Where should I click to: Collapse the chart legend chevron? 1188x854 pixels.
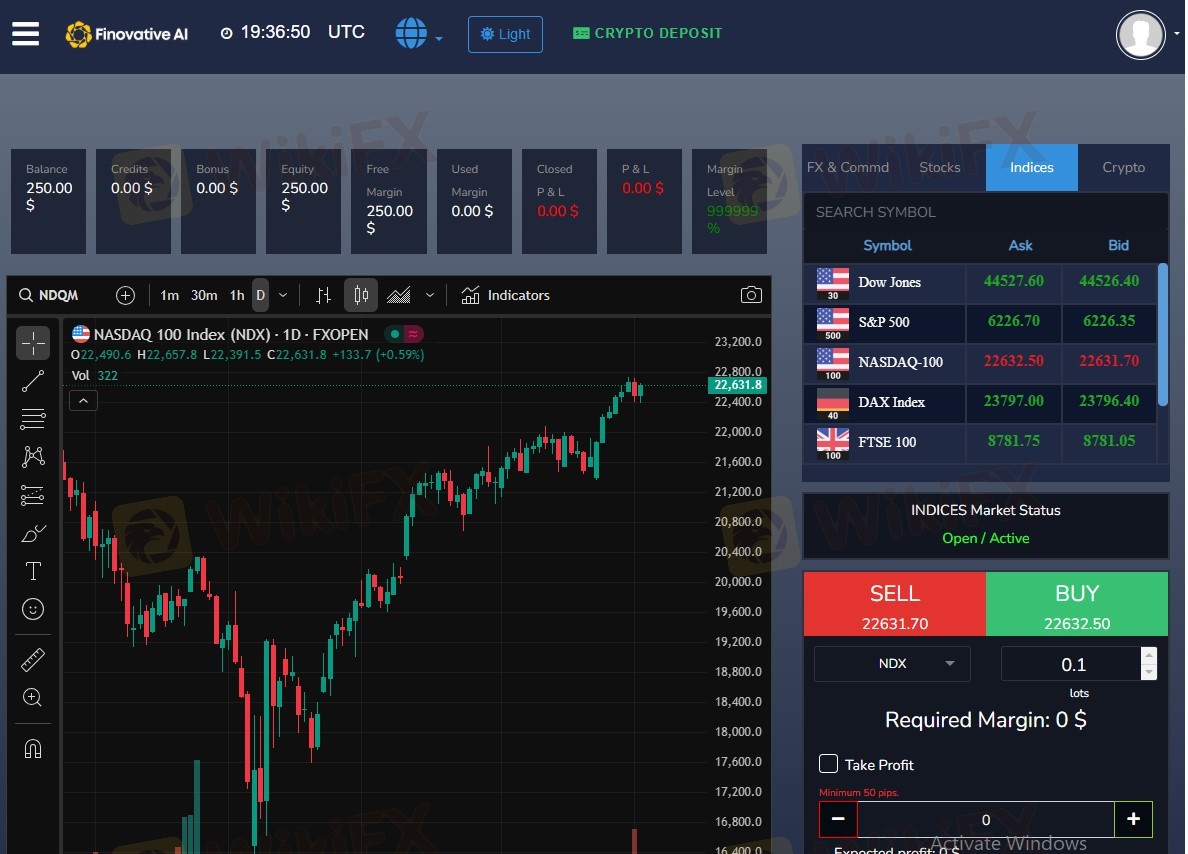84,401
